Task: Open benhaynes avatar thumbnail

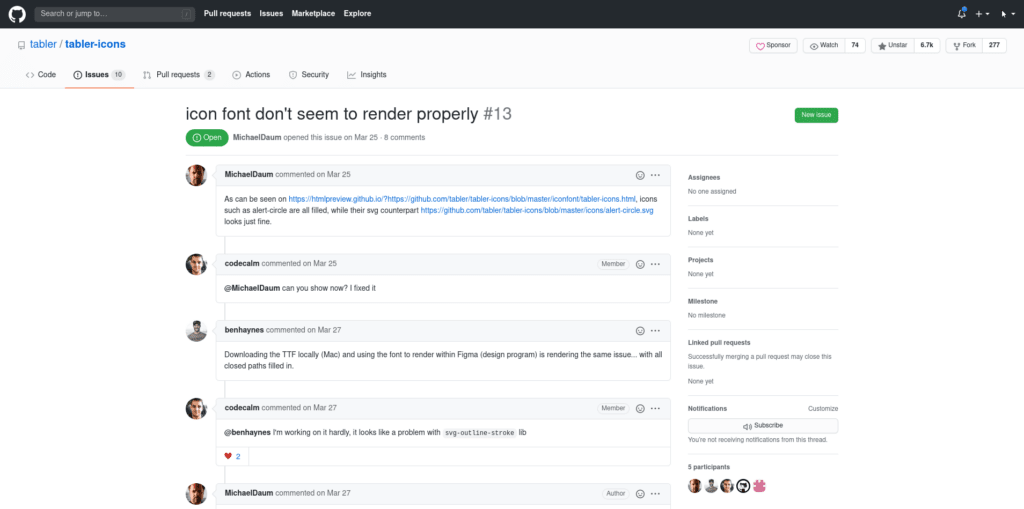Action: tap(197, 331)
